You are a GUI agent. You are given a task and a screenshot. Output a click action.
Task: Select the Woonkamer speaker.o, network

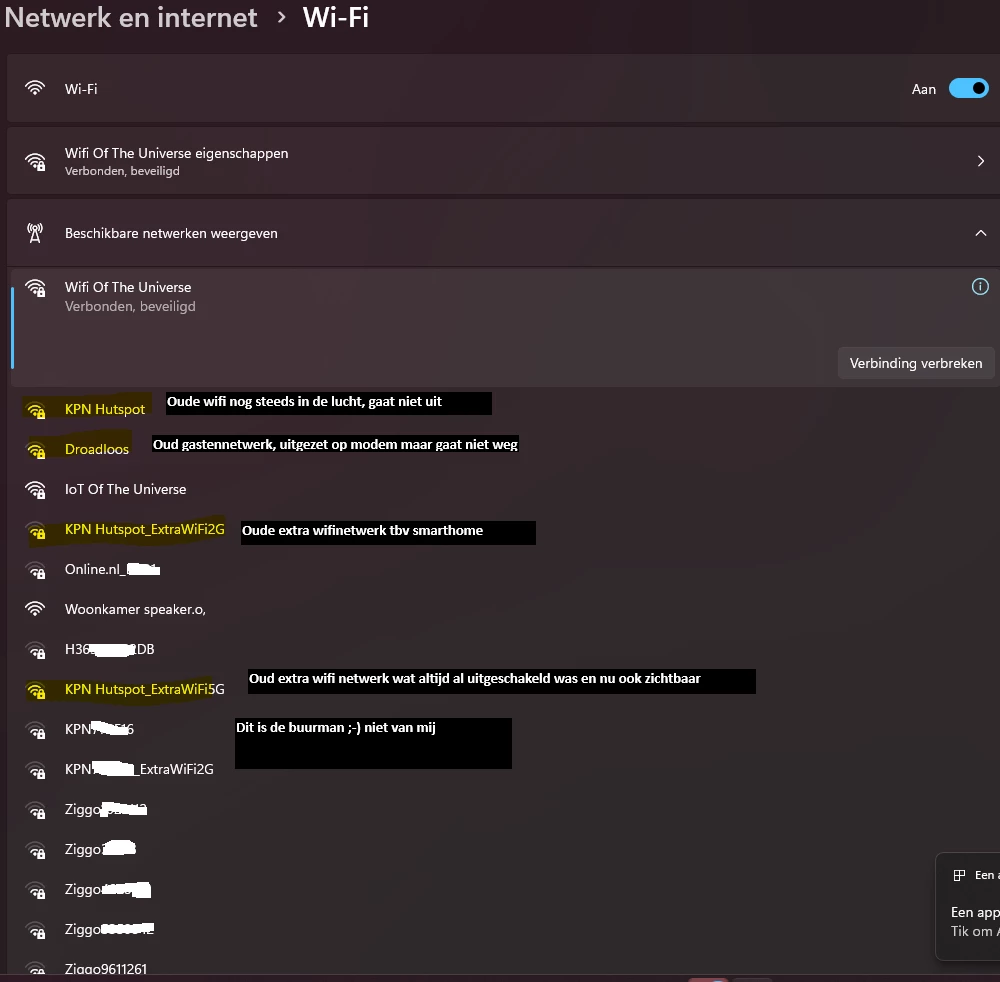(135, 609)
